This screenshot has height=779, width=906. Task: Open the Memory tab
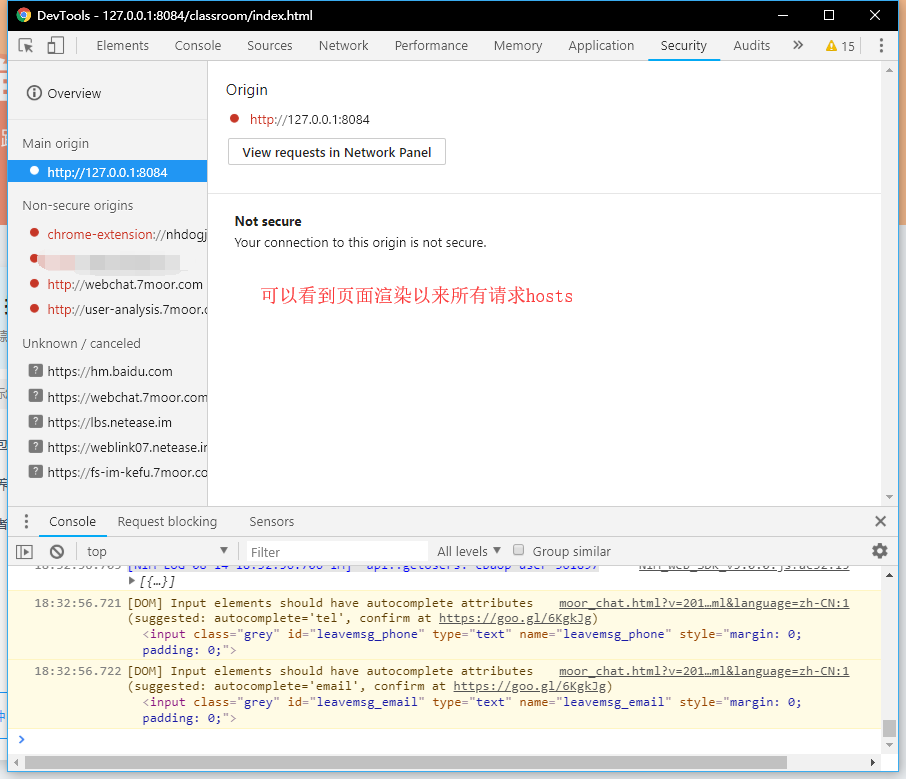pyautogui.click(x=518, y=46)
